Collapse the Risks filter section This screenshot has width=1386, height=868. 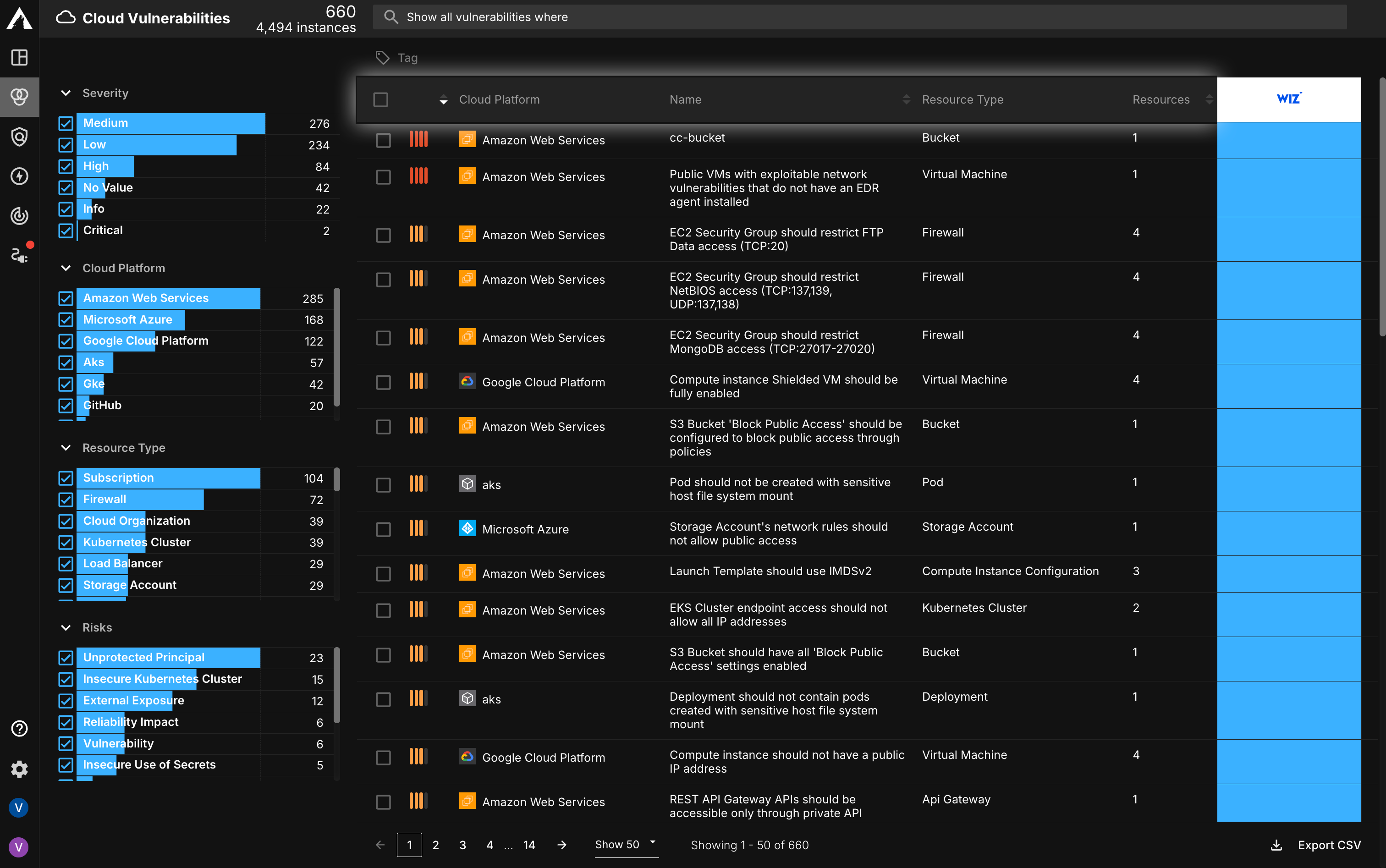pos(66,627)
